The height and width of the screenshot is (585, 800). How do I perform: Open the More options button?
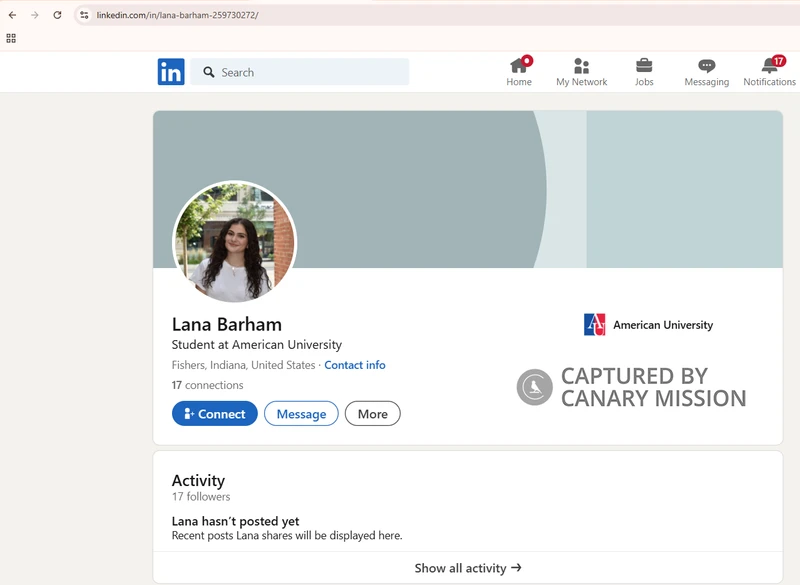[372, 414]
